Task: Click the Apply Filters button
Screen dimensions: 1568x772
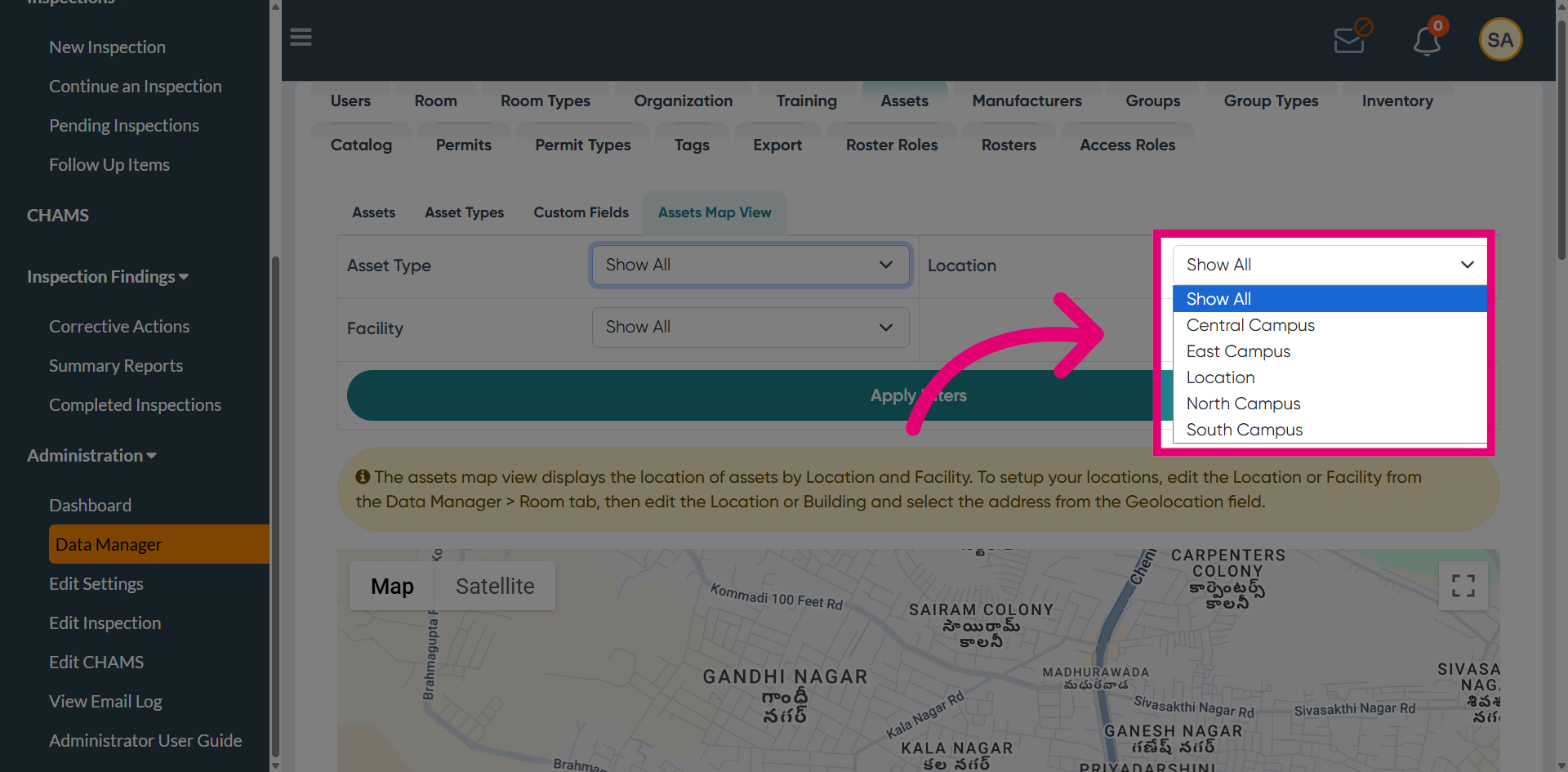Action: point(919,395)
